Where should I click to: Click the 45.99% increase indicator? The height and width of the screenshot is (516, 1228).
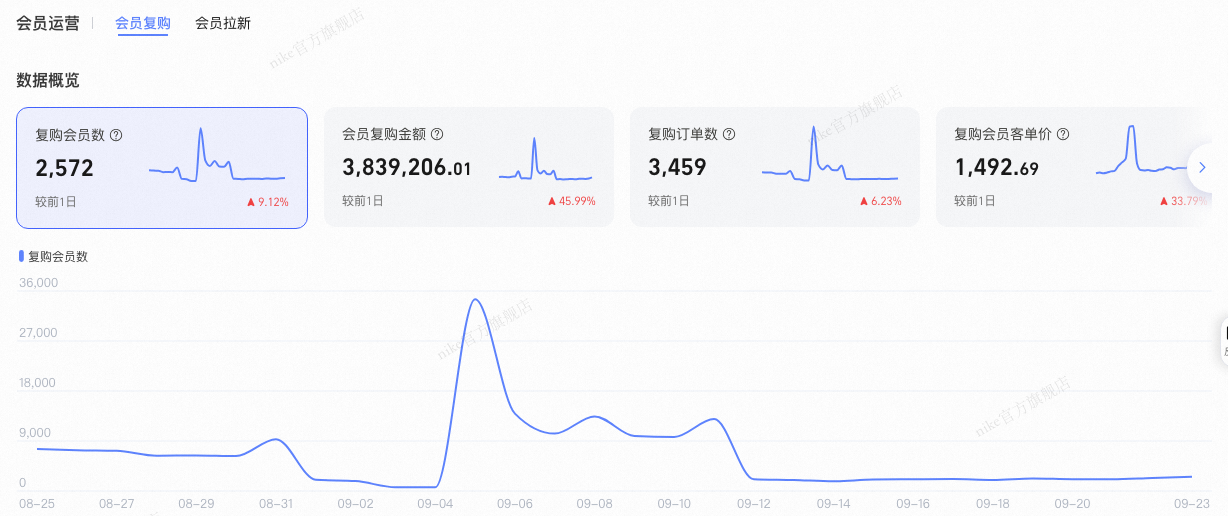click(572, 201)
